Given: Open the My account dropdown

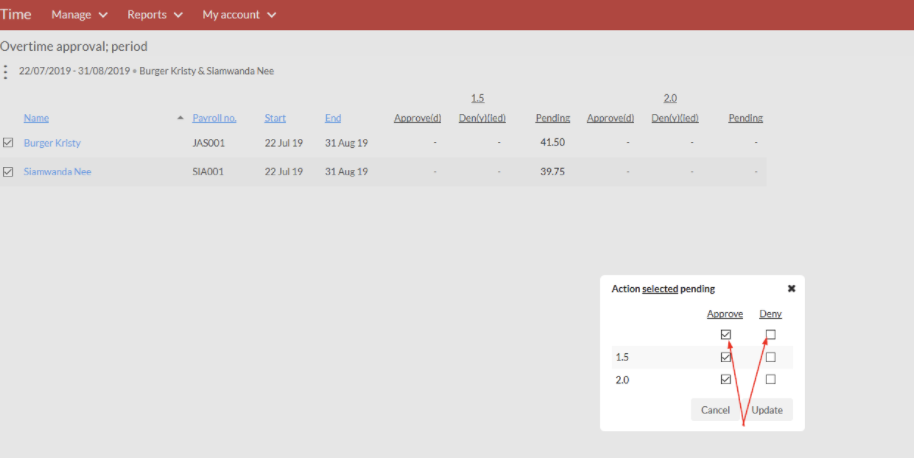Looking at the screenshot, I should click(x=239, y=15).
